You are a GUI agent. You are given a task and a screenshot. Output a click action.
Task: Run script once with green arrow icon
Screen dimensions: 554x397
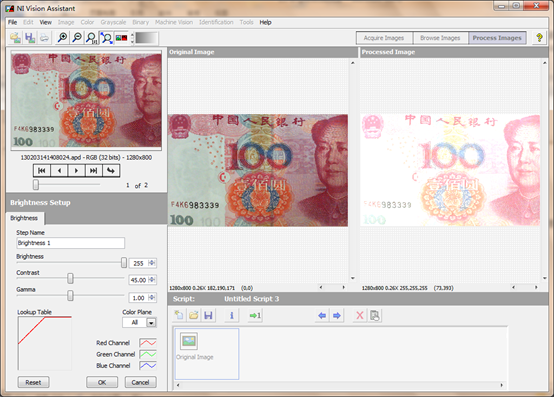click(255, 315)
